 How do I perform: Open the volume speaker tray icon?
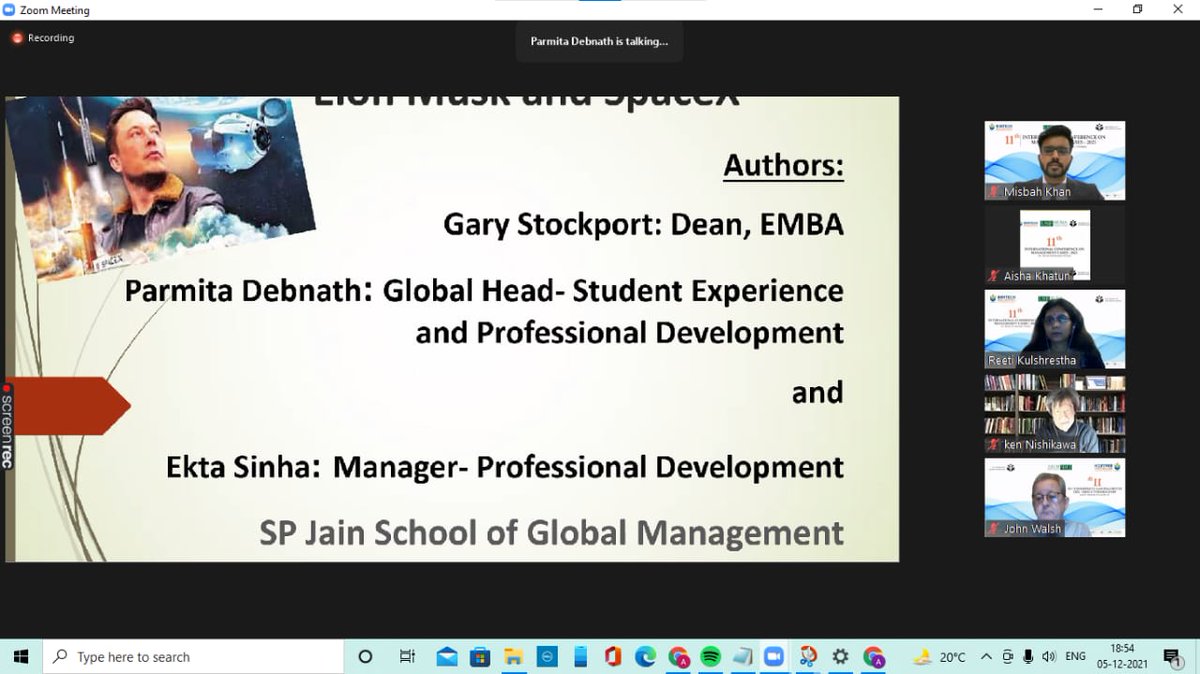pos(1047,657)
